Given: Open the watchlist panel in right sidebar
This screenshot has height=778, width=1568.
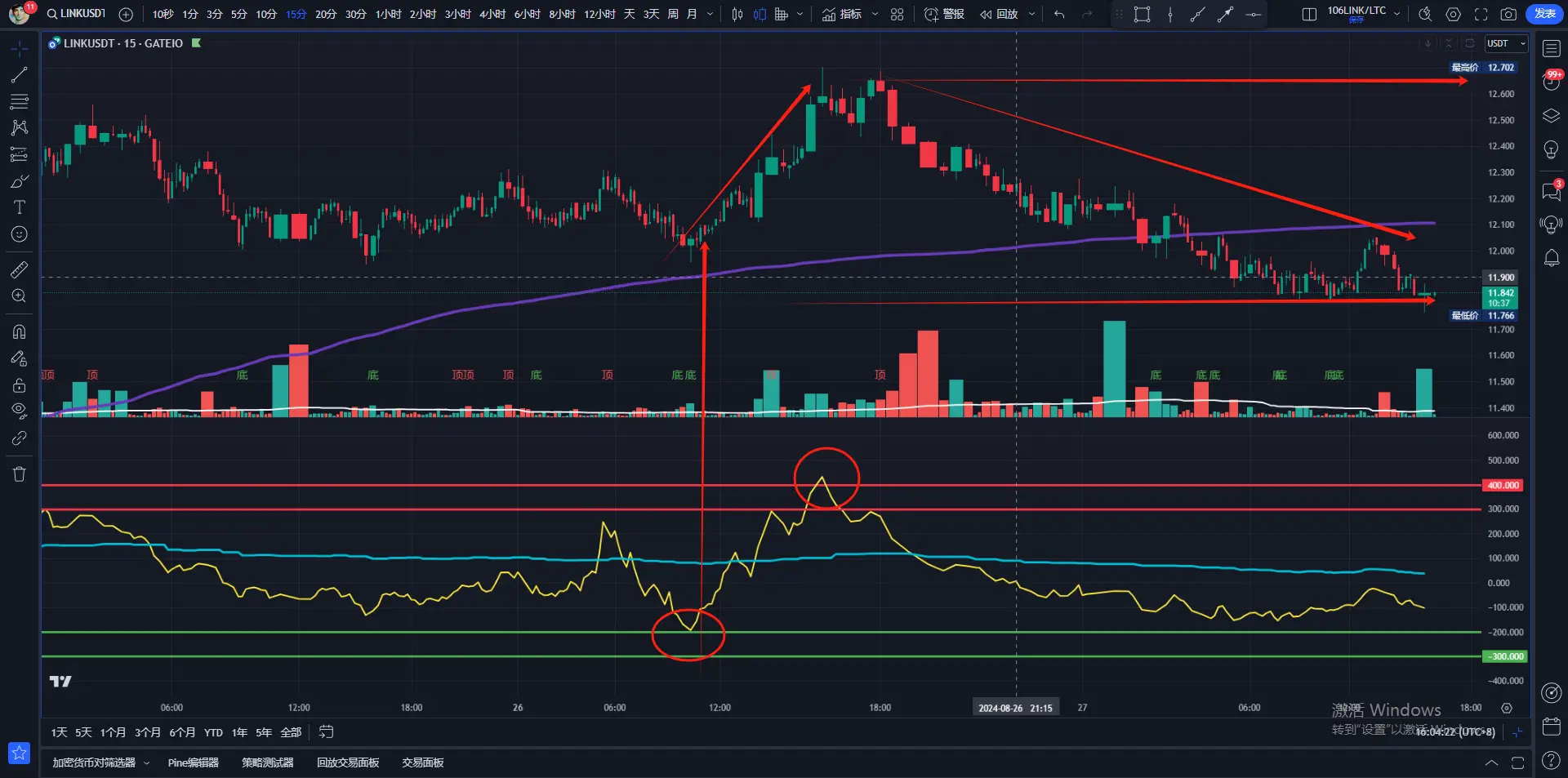Looking at the screenshot, I should pos(1551,49).
